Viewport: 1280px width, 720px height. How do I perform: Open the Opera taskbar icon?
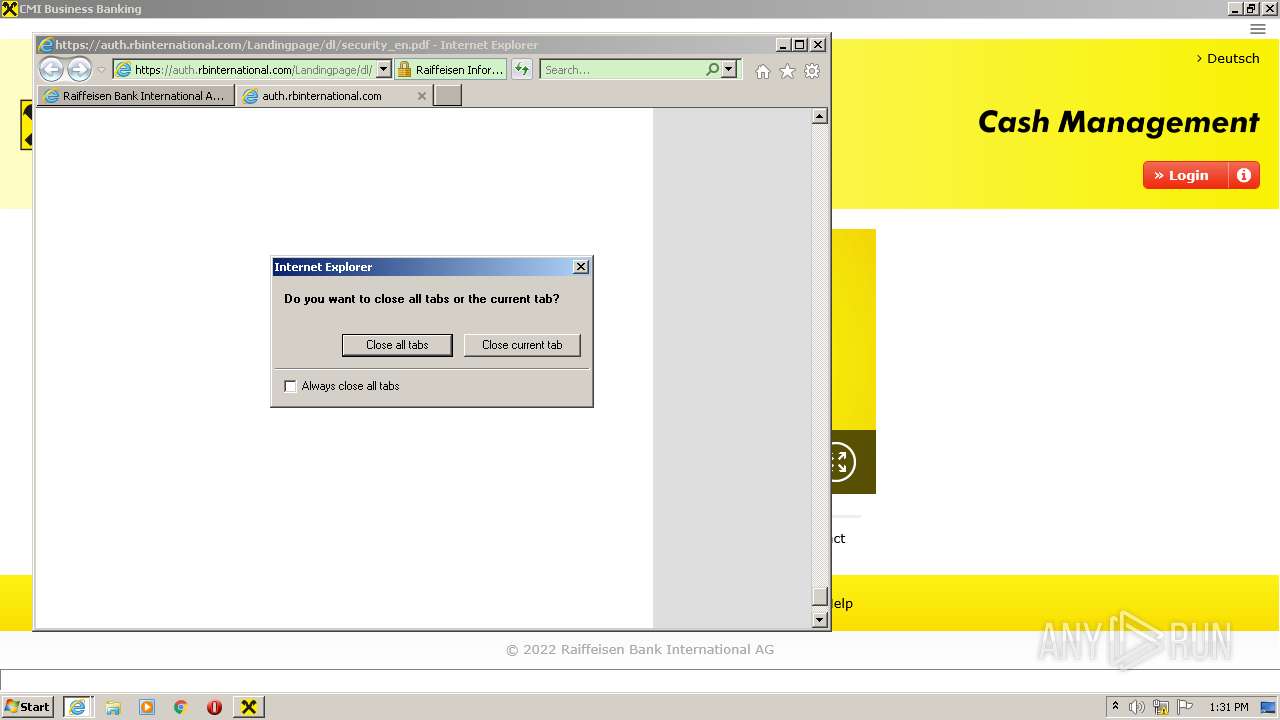[214, 707]
